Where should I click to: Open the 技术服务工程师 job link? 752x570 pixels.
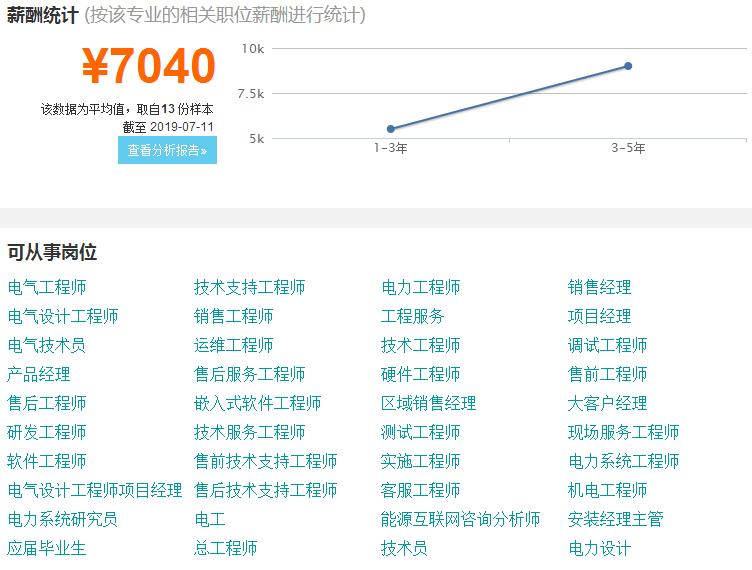(x=249, y=432)
